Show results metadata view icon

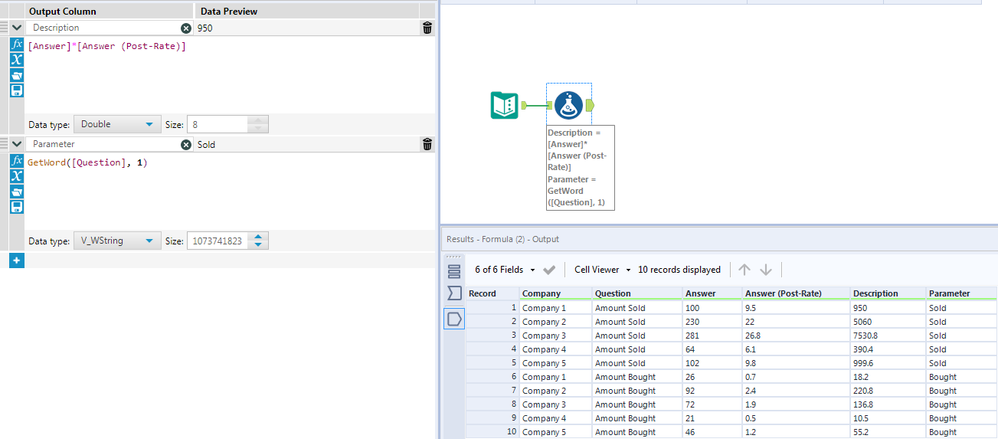point(454,271)
